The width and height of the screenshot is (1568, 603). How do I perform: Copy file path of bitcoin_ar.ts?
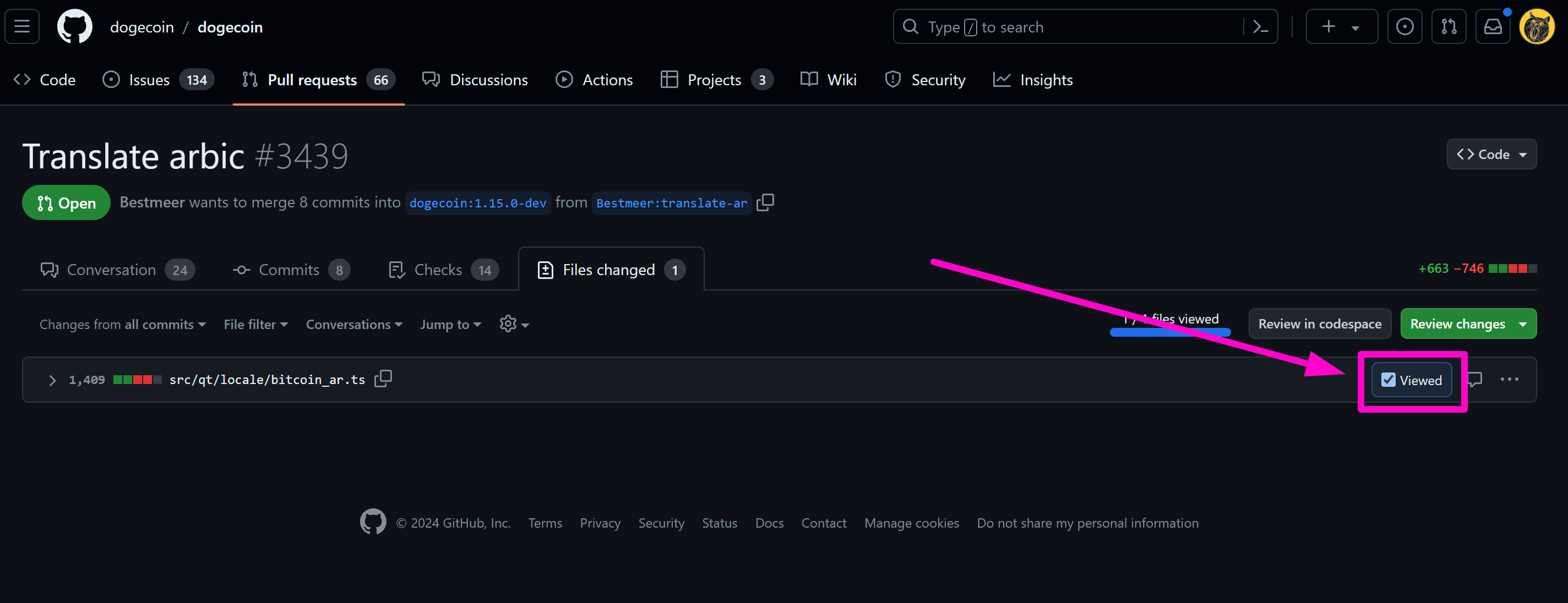(x=383, y=379)
